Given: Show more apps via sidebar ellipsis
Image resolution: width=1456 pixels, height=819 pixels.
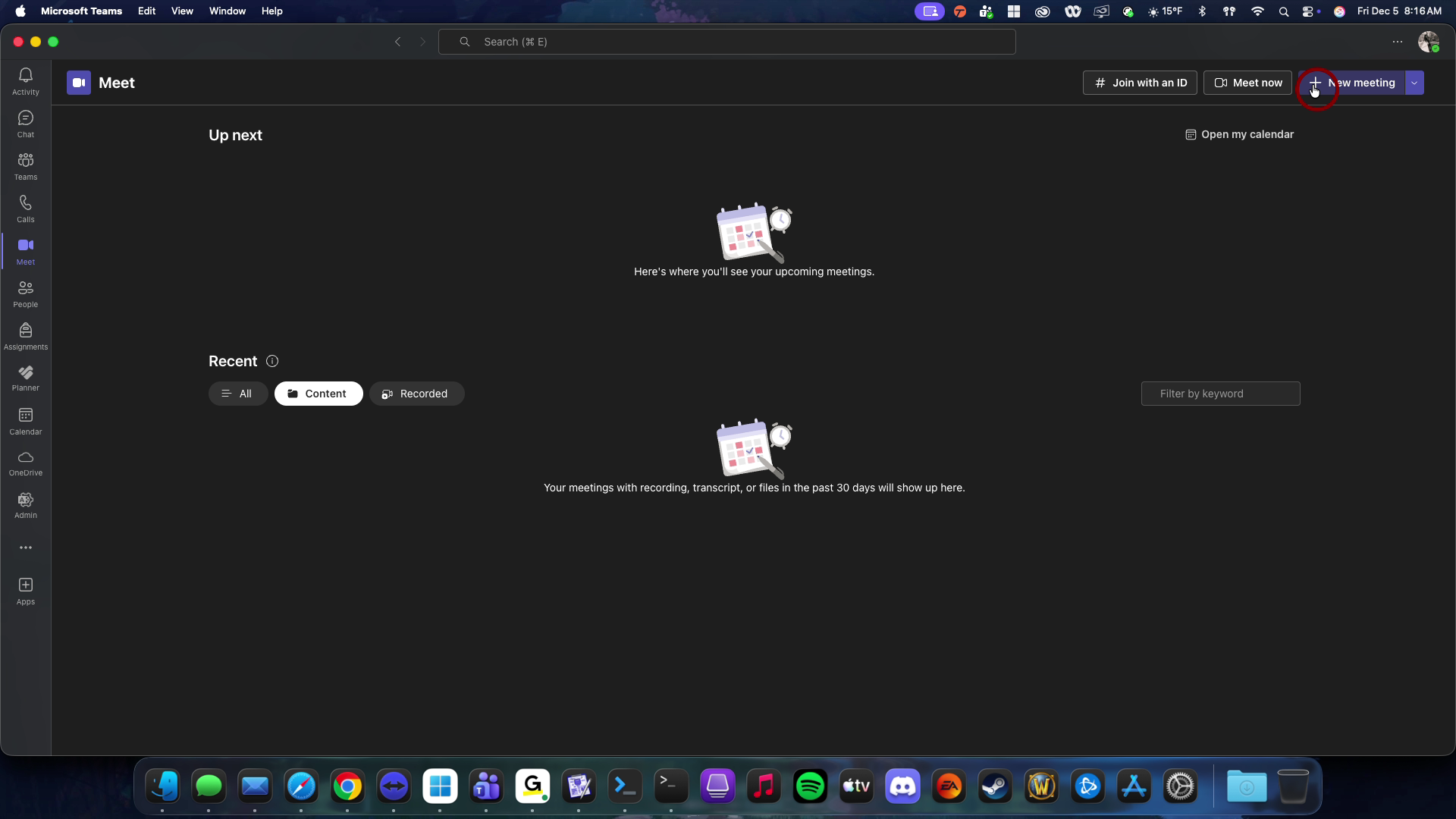Looking at the screenshot, I should [26, 548].
